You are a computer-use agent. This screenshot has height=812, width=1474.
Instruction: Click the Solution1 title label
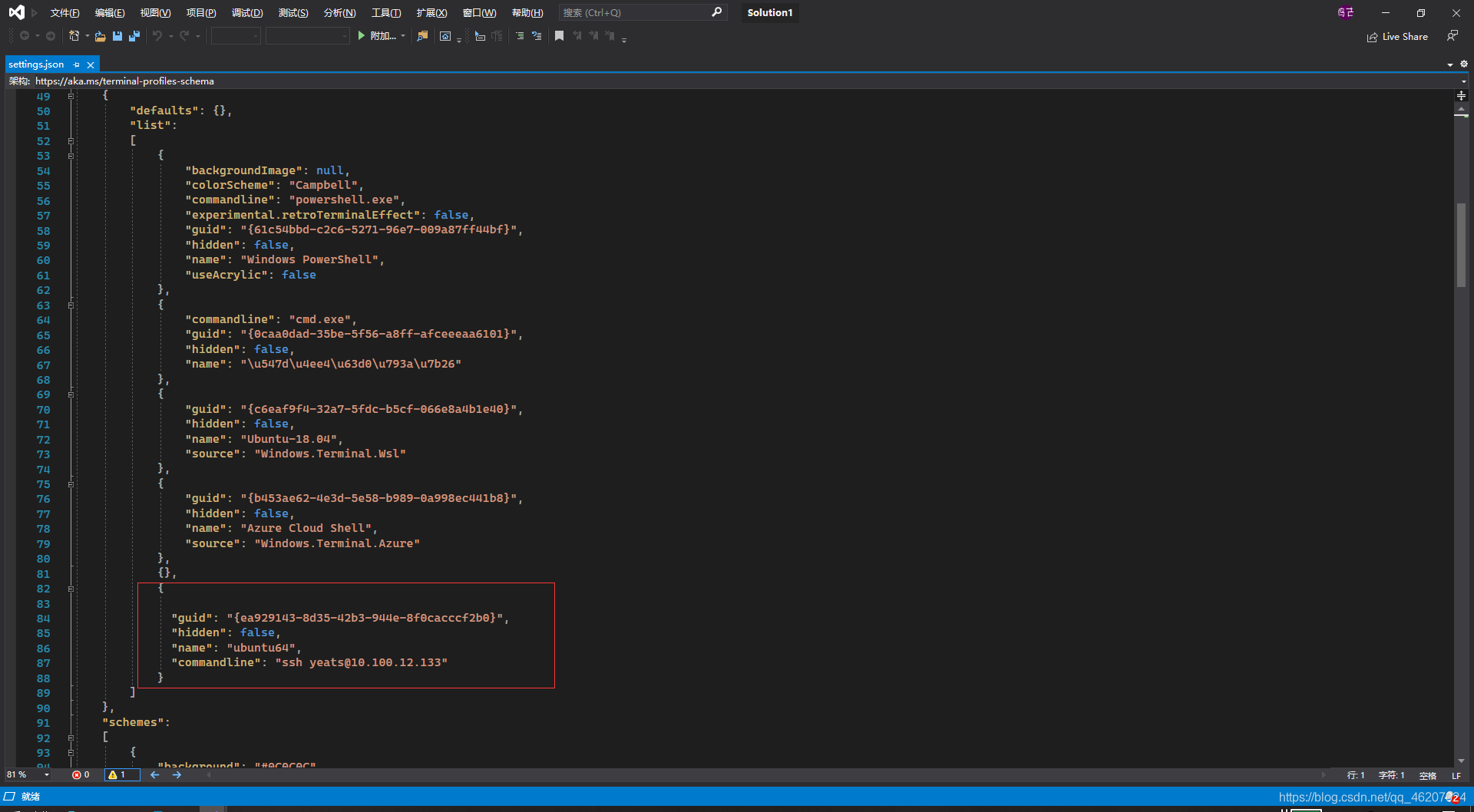tap(769, 12)
